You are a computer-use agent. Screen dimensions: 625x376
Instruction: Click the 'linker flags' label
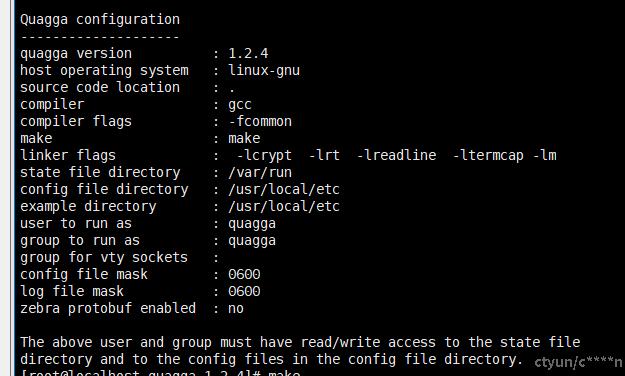68,155
